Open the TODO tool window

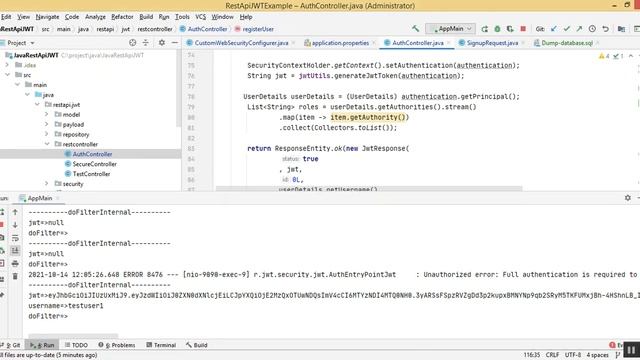coord(76,345)
